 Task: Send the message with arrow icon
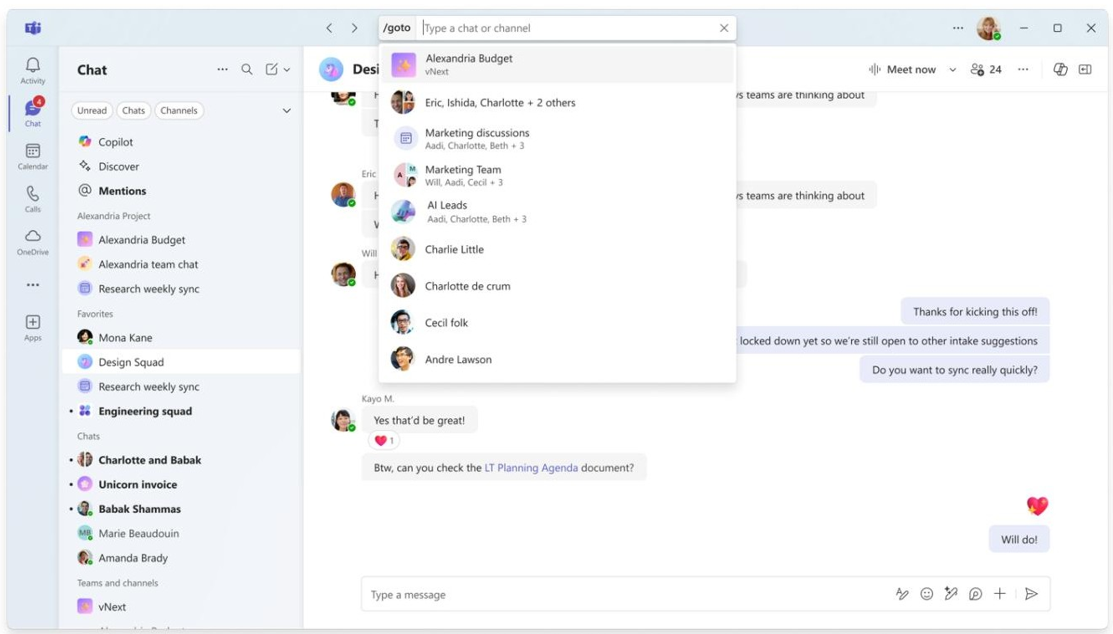1031,594
